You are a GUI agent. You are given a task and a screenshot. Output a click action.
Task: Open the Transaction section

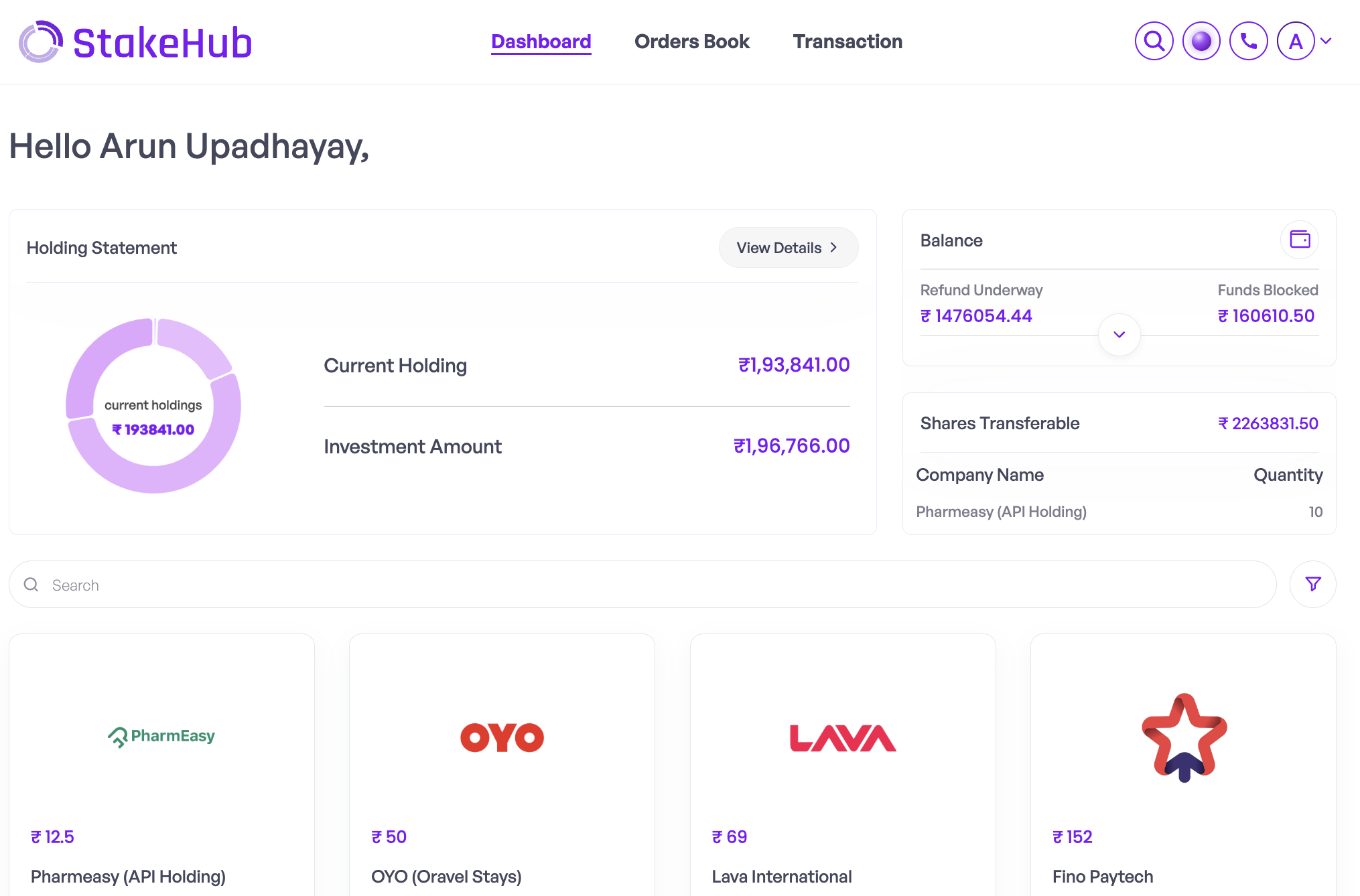coord(847,42)
